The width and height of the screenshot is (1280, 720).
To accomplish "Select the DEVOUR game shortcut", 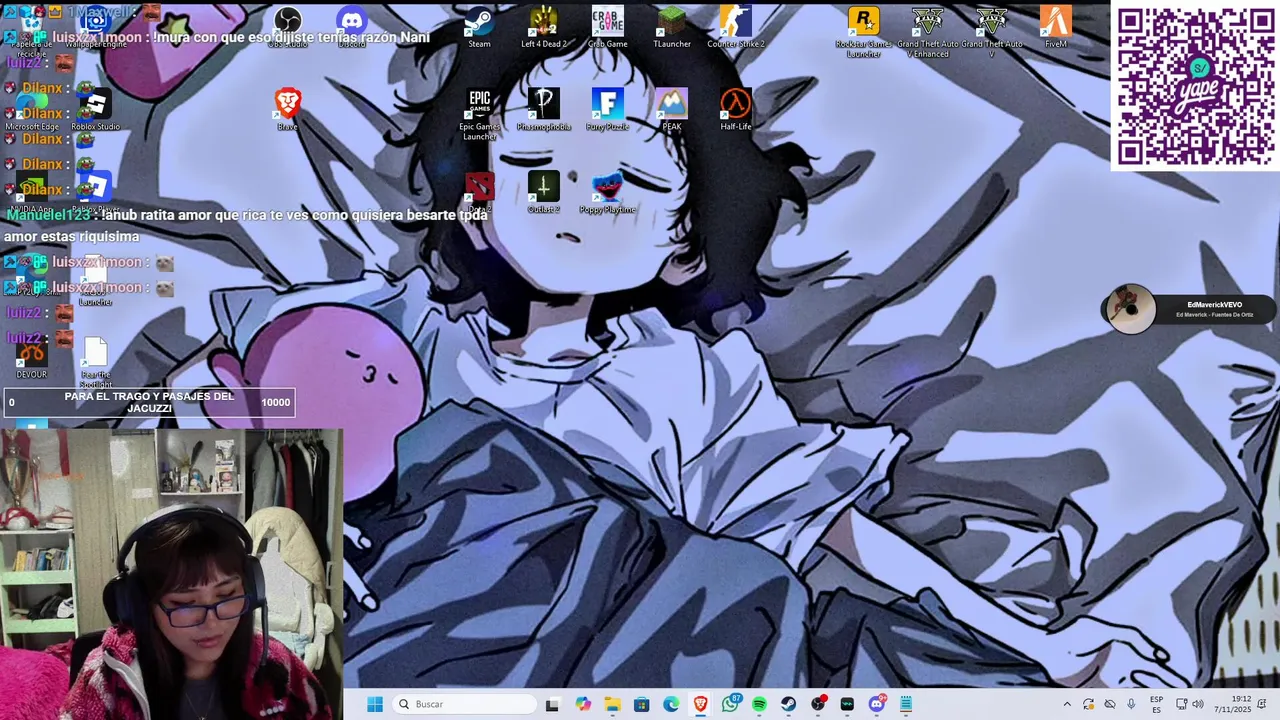I will pos(32,359).
